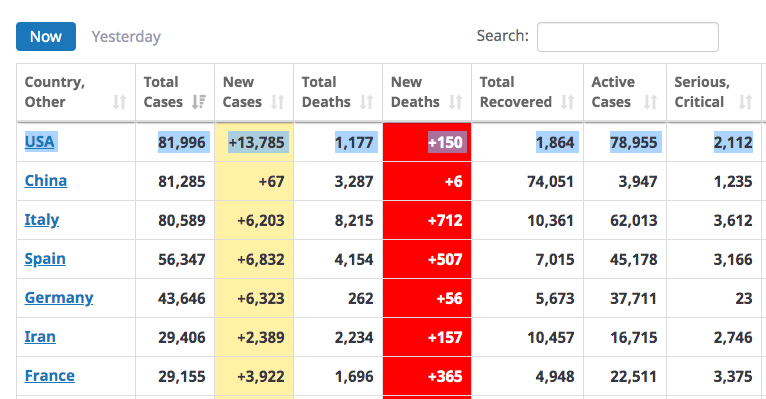Sort by Total Cases descending icon
Image resolution: width=766 pixels, height=399 pixels.
[199, 102]
